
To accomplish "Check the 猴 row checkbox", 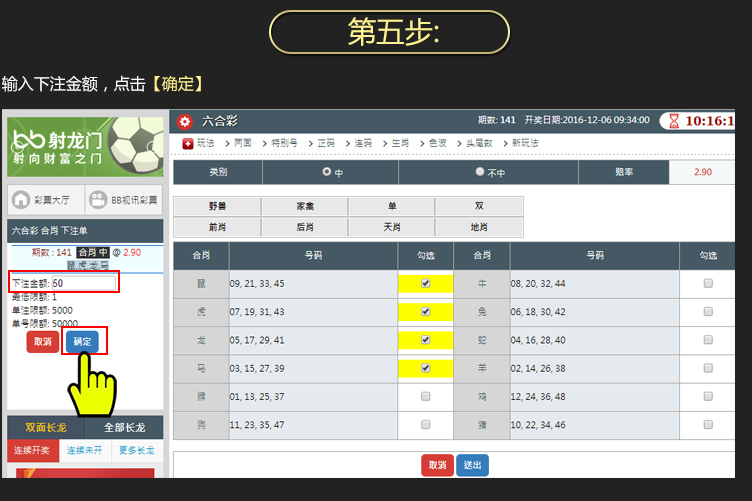I will (x=426, y=397).
